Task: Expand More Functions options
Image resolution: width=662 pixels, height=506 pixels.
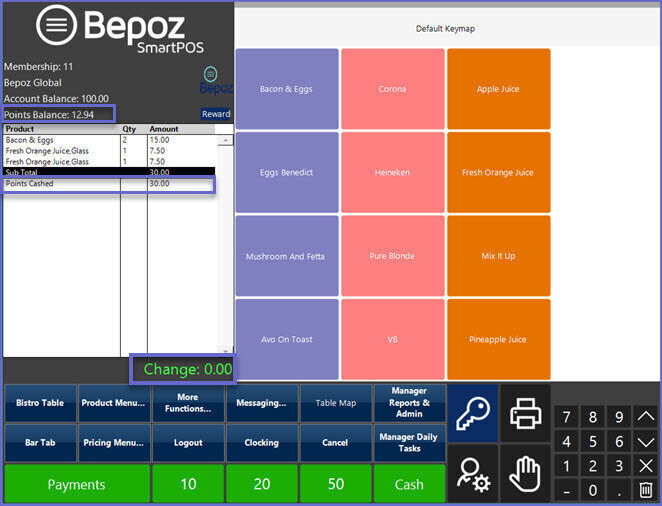Action: click(x=187, y=403)
